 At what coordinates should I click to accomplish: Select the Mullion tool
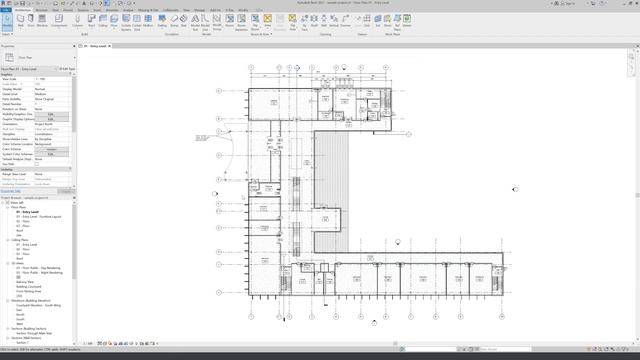[148, 21]
